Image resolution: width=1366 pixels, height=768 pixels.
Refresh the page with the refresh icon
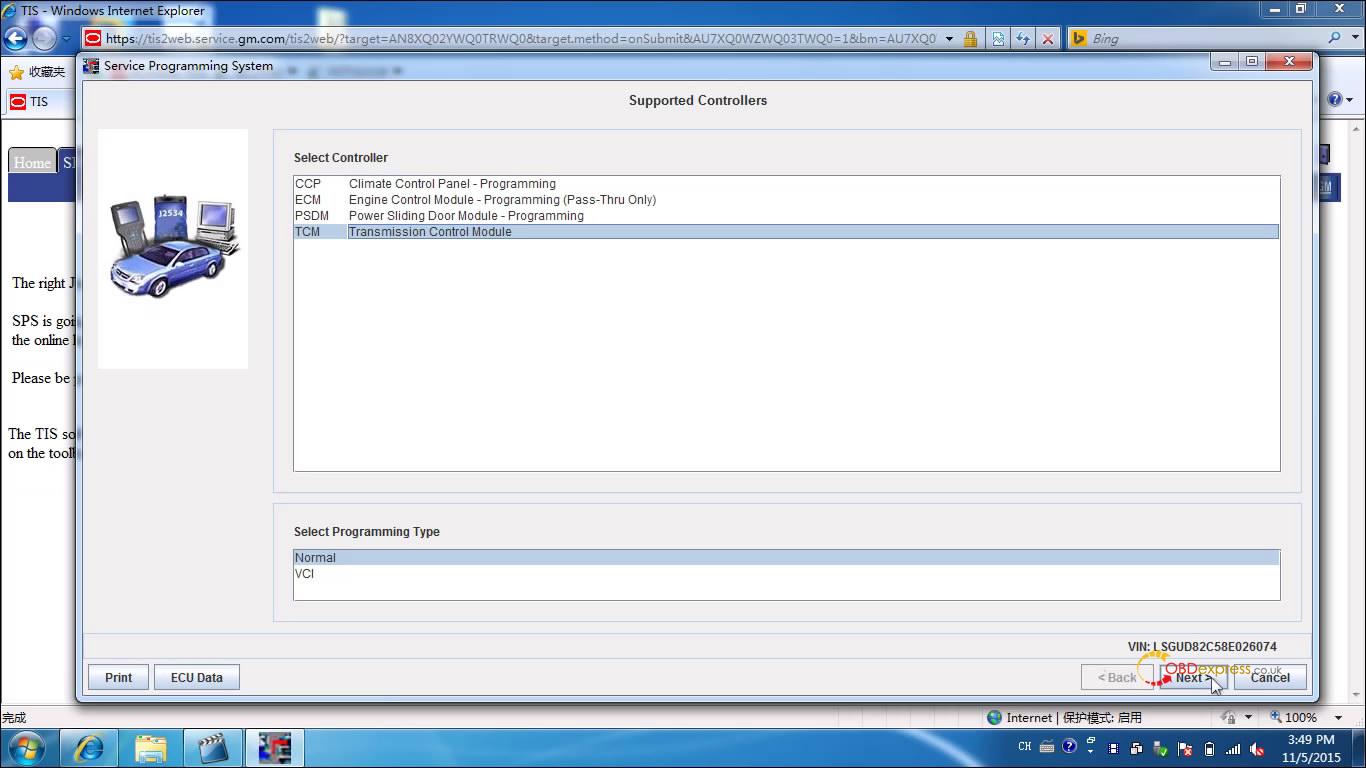pyautogui.click(x=1022, y=39)
